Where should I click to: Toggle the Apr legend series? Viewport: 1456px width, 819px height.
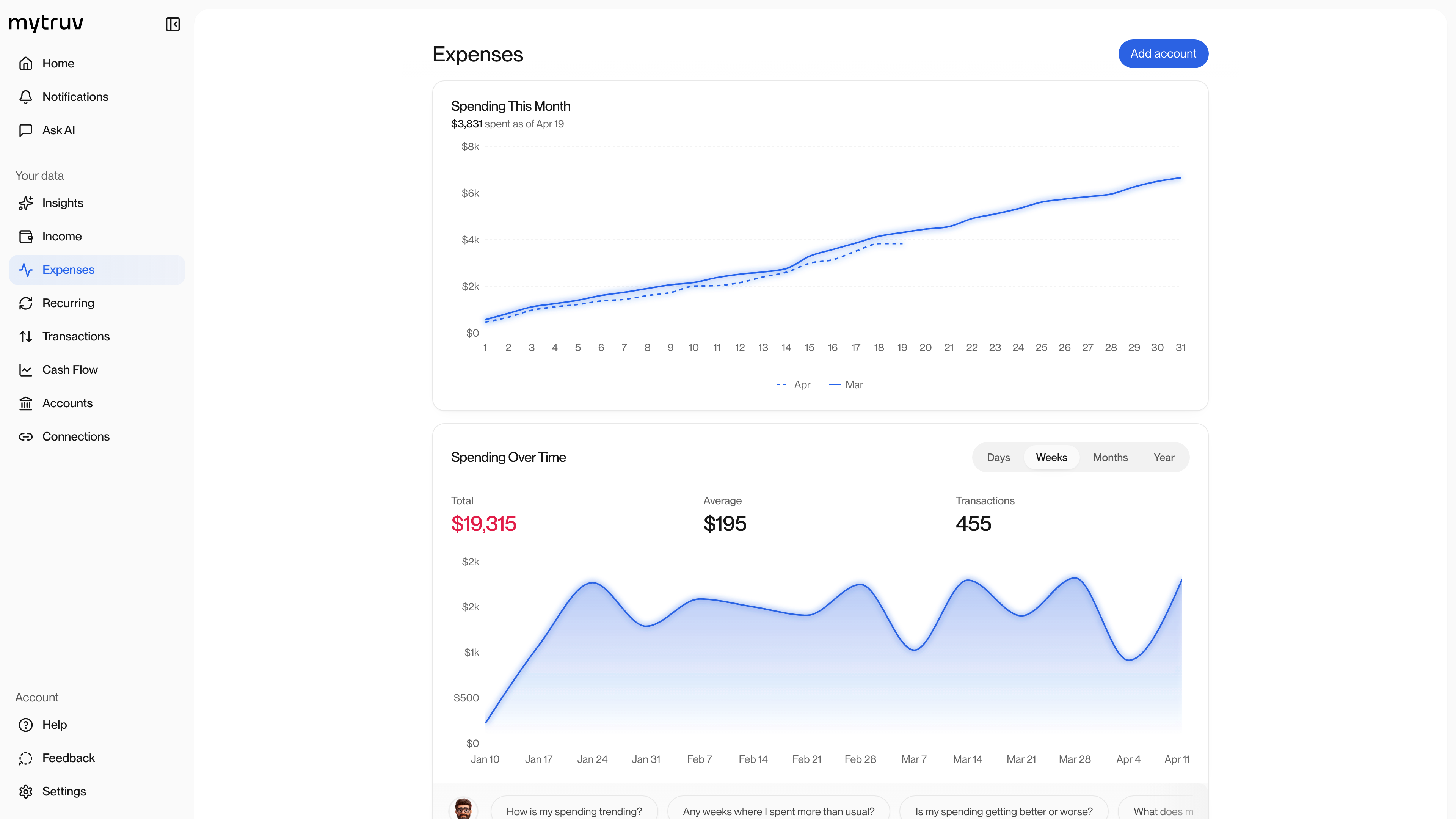(794, 384)
